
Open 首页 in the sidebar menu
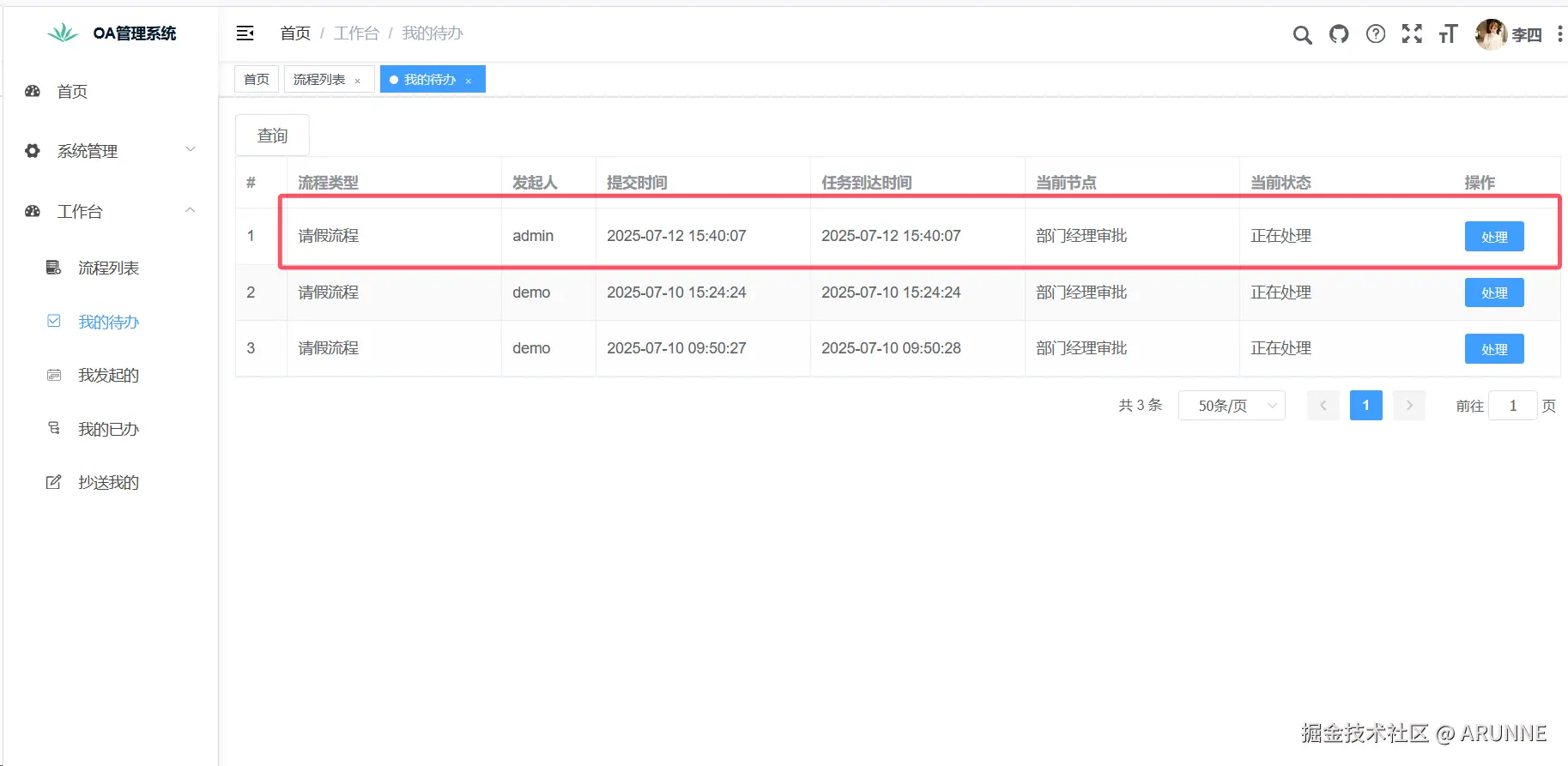click(110, 91)
